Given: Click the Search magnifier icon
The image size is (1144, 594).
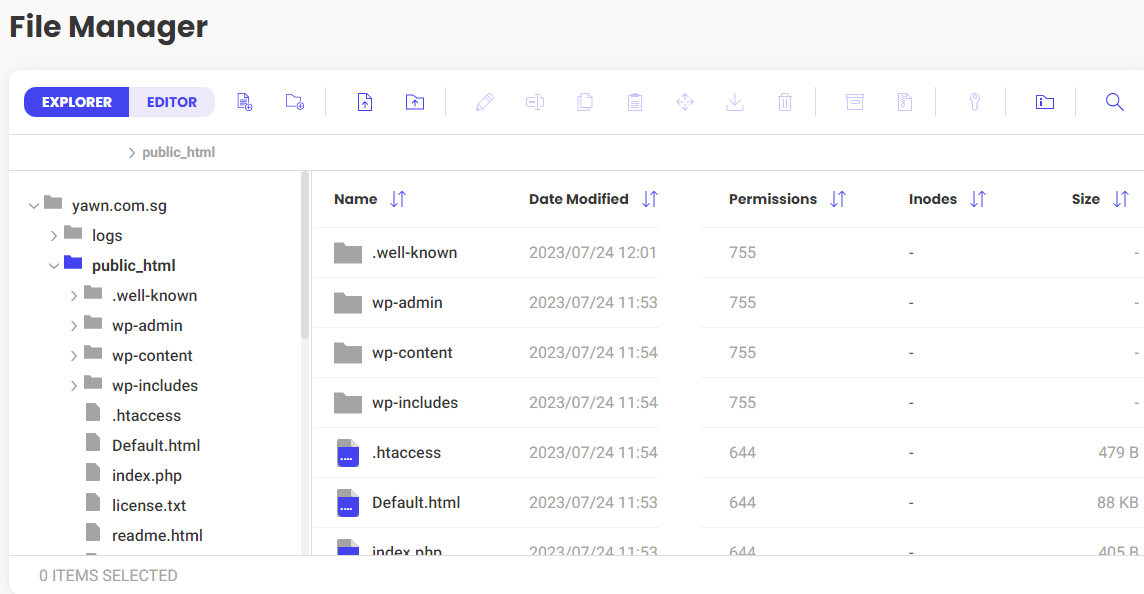Looking at the screenshot, I should pyautogui.click(x=1114, y=102).
